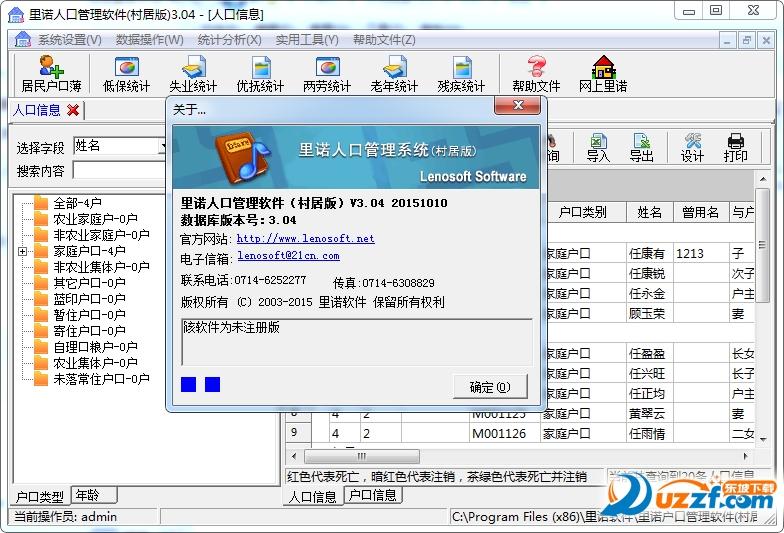Click the table's vertical scrollbar down arrow
The width and height of the screenshot is (784, 533).
click(763, 440)
